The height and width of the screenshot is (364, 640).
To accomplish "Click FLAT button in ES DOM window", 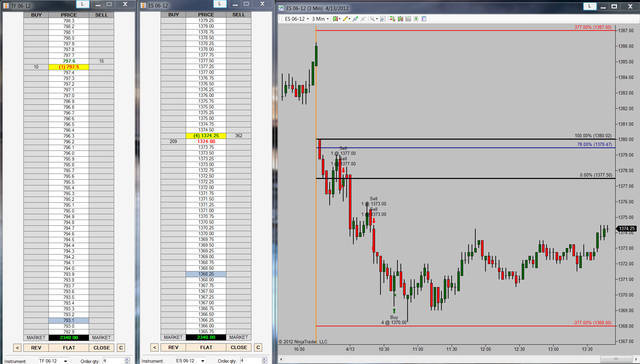I will coord(206,348).
